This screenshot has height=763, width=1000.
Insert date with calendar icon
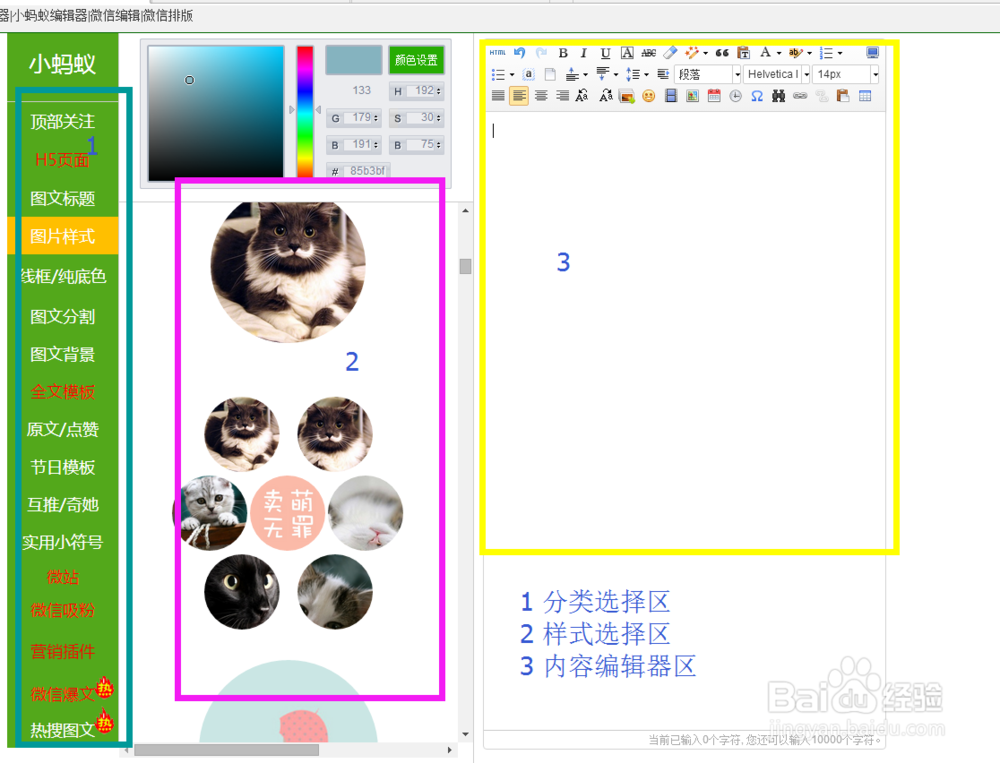(714, 96)
